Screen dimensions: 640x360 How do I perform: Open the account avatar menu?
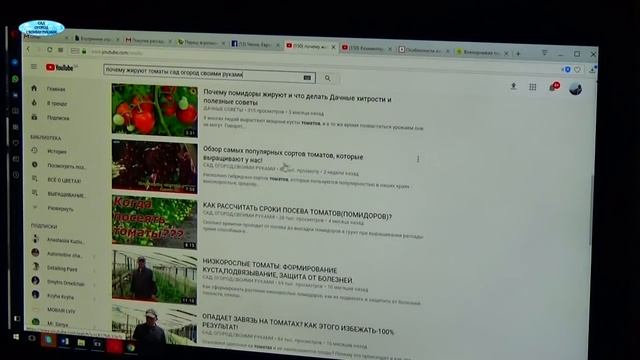point(576,89)
